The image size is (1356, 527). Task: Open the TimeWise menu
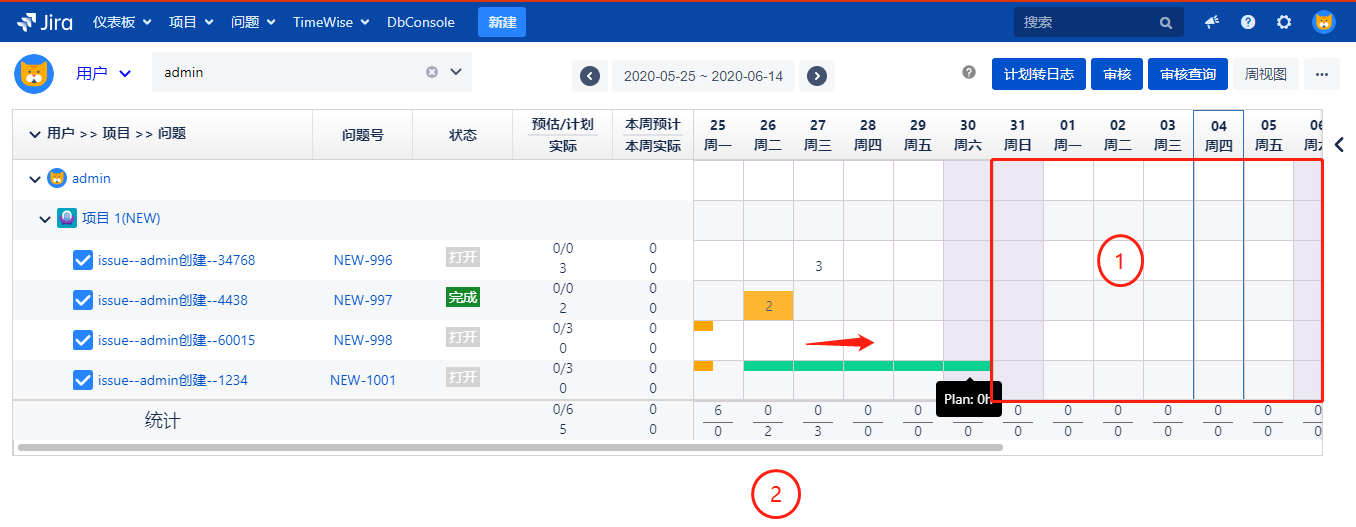point(330,22)
